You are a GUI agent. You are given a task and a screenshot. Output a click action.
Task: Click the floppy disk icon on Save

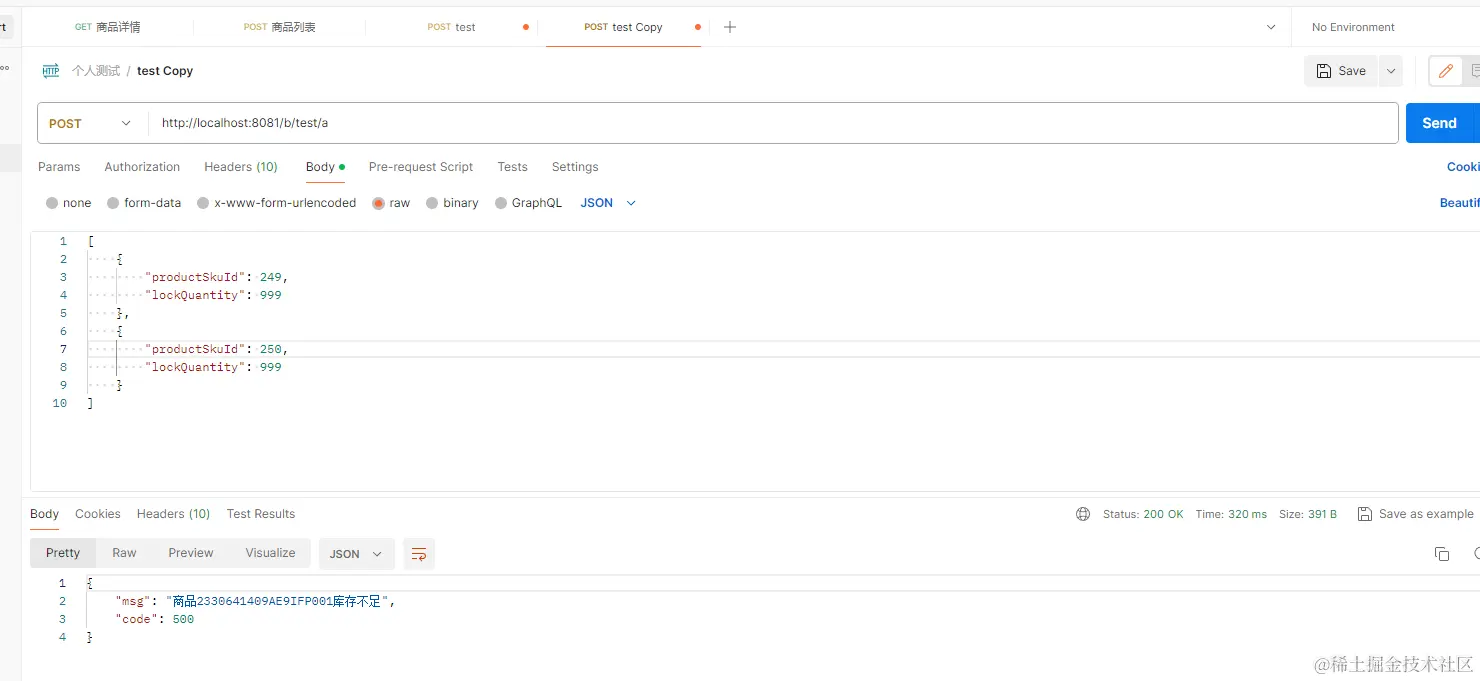(1324, 71)
